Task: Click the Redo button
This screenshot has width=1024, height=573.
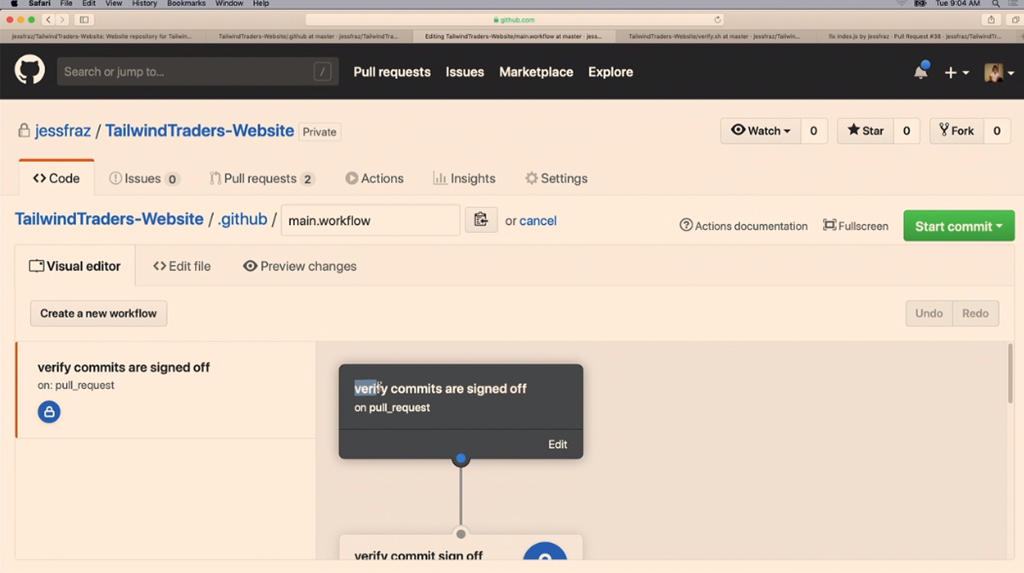Action: (975, 314)
